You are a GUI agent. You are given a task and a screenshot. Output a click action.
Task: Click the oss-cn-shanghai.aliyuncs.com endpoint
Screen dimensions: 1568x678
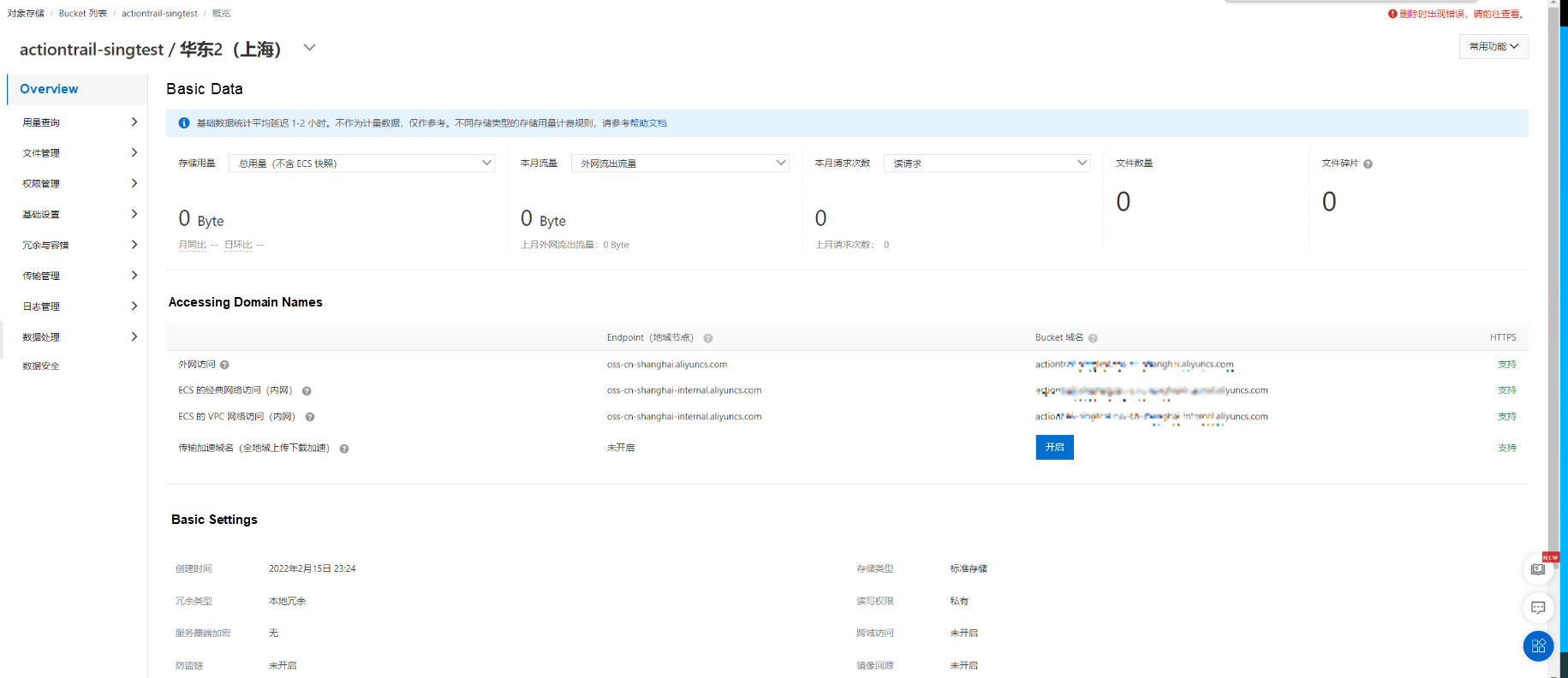pyautogui.click(x=667, y=365)
